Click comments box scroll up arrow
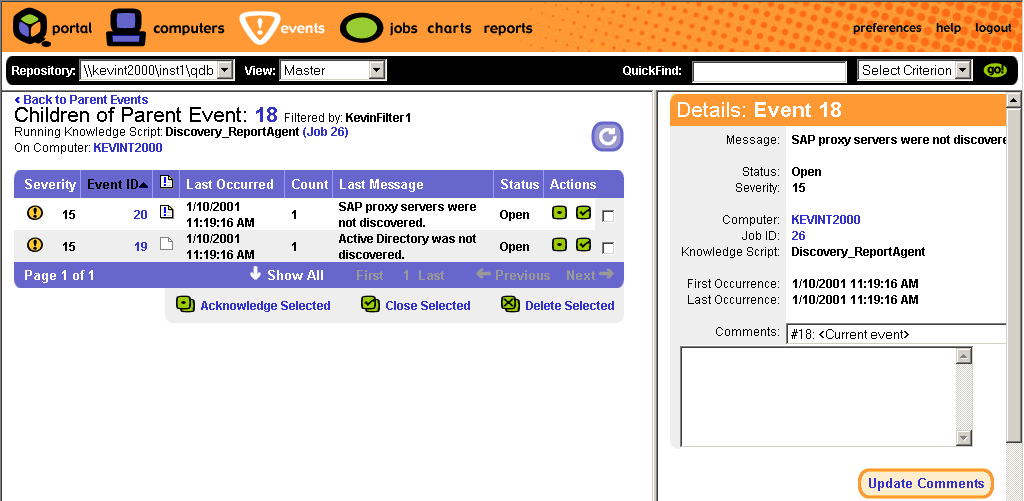The image size is (1024, 501). pos(964,356)
